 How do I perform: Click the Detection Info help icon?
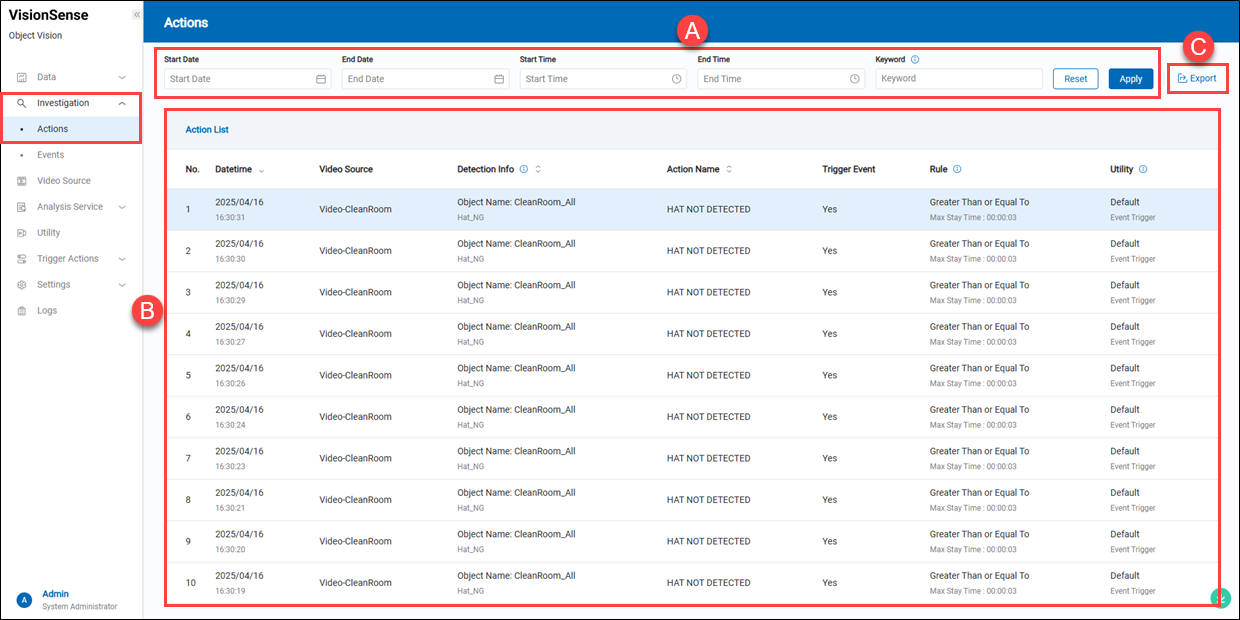click(524, 169)
